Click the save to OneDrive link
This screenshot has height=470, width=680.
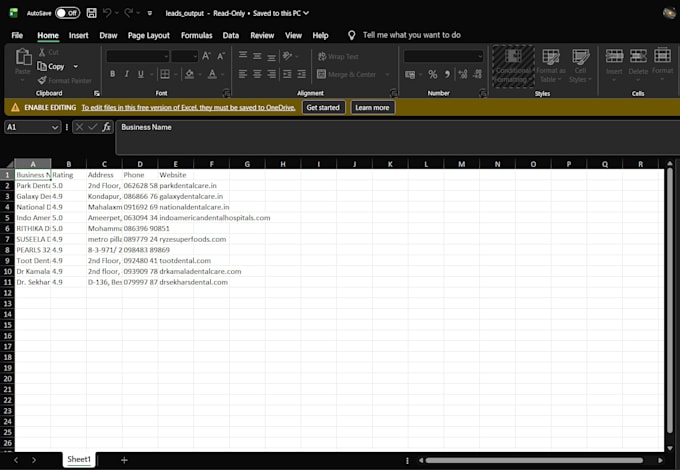click(x=188, y=108)
